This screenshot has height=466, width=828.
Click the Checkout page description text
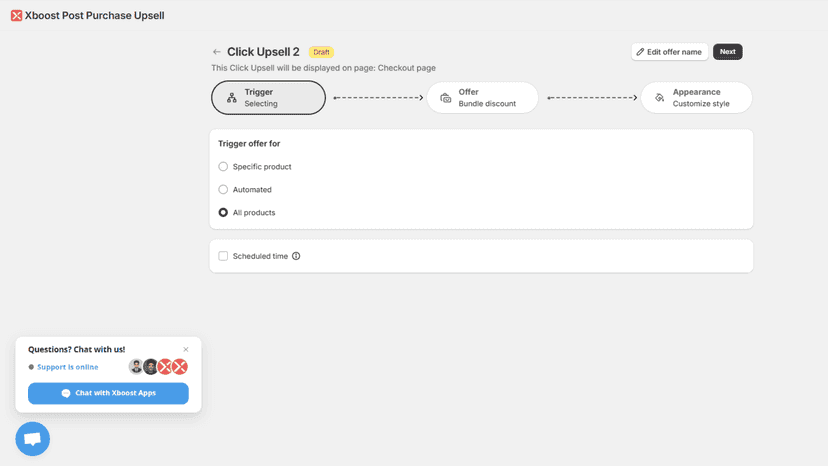click(323, 68)
